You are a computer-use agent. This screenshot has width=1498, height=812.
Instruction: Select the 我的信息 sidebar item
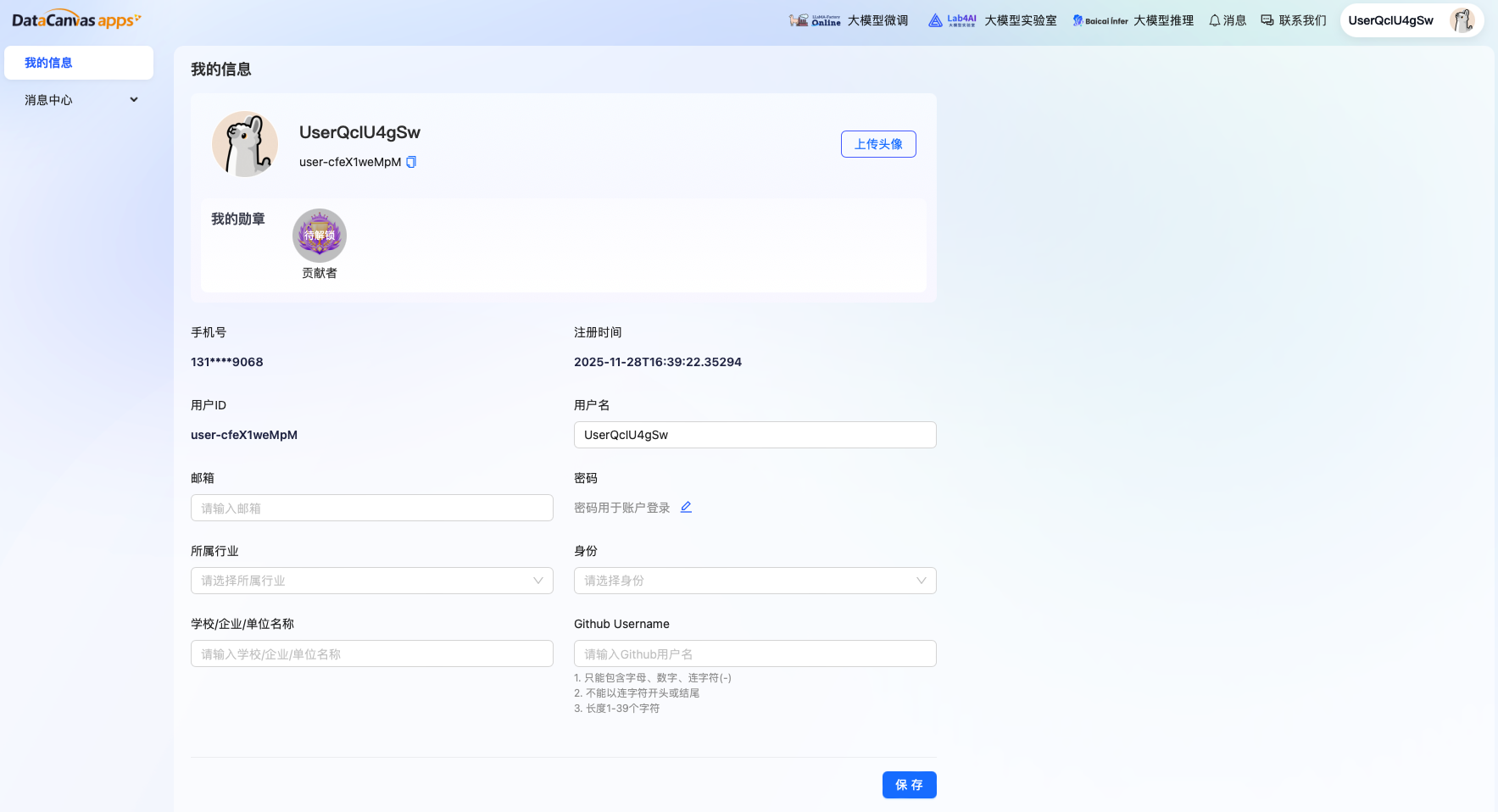click(79, 63)
